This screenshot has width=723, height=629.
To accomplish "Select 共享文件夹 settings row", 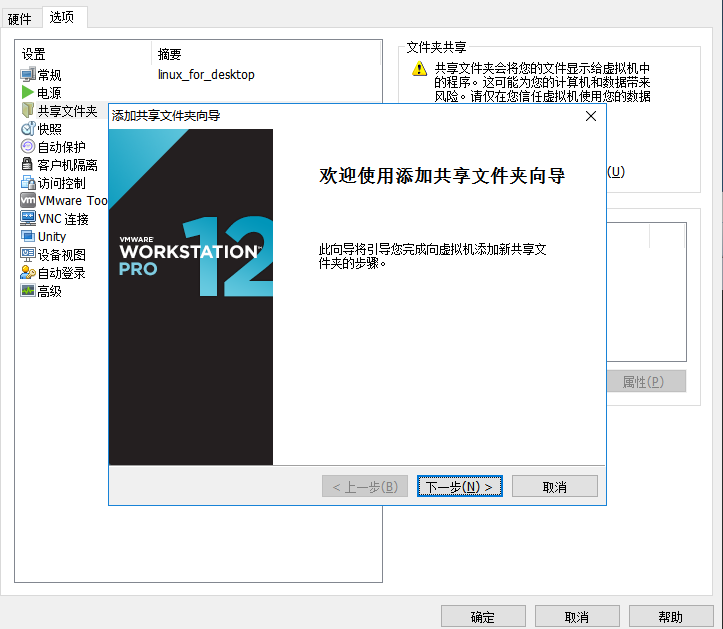I will tap(67, 111).
